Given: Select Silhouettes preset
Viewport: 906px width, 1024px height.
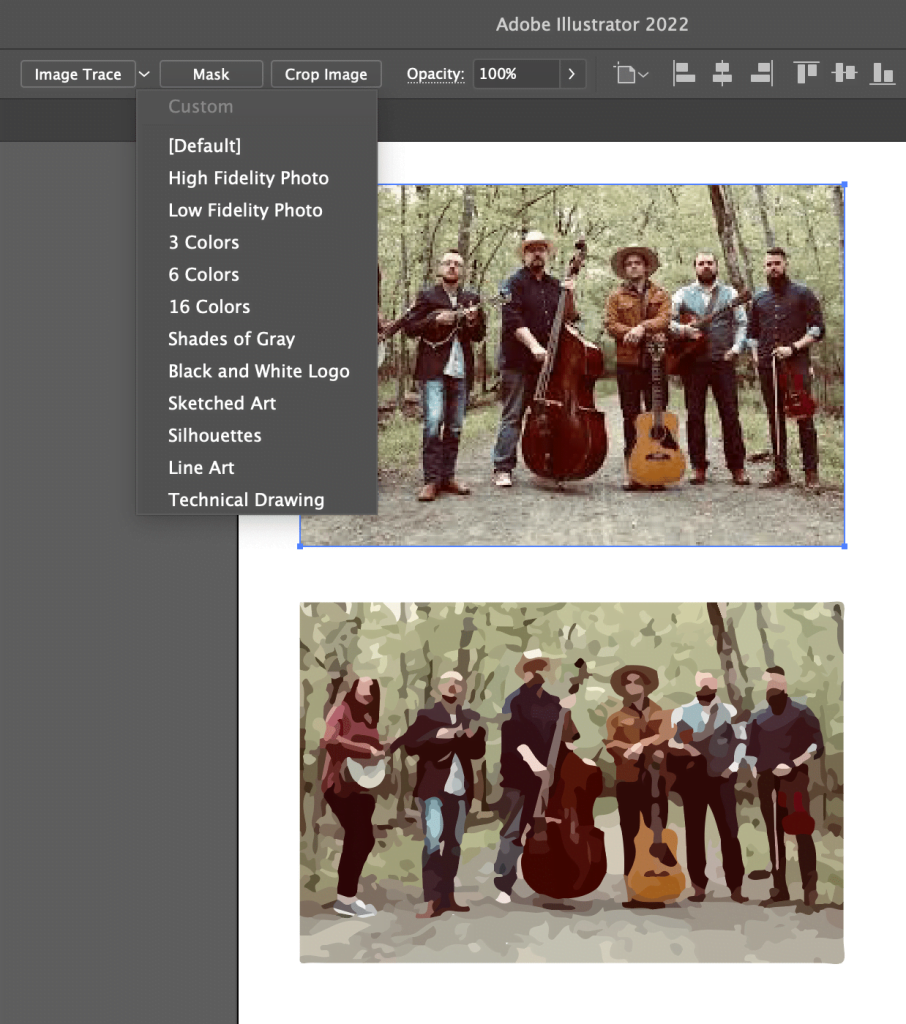Looking at the screenshot, I should (x=257, y=435).
